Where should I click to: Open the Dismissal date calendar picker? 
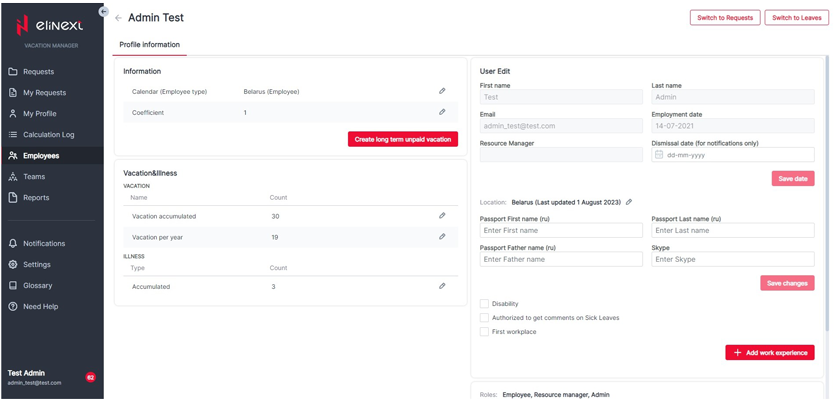pyautogui.click(x=659, y=155)
